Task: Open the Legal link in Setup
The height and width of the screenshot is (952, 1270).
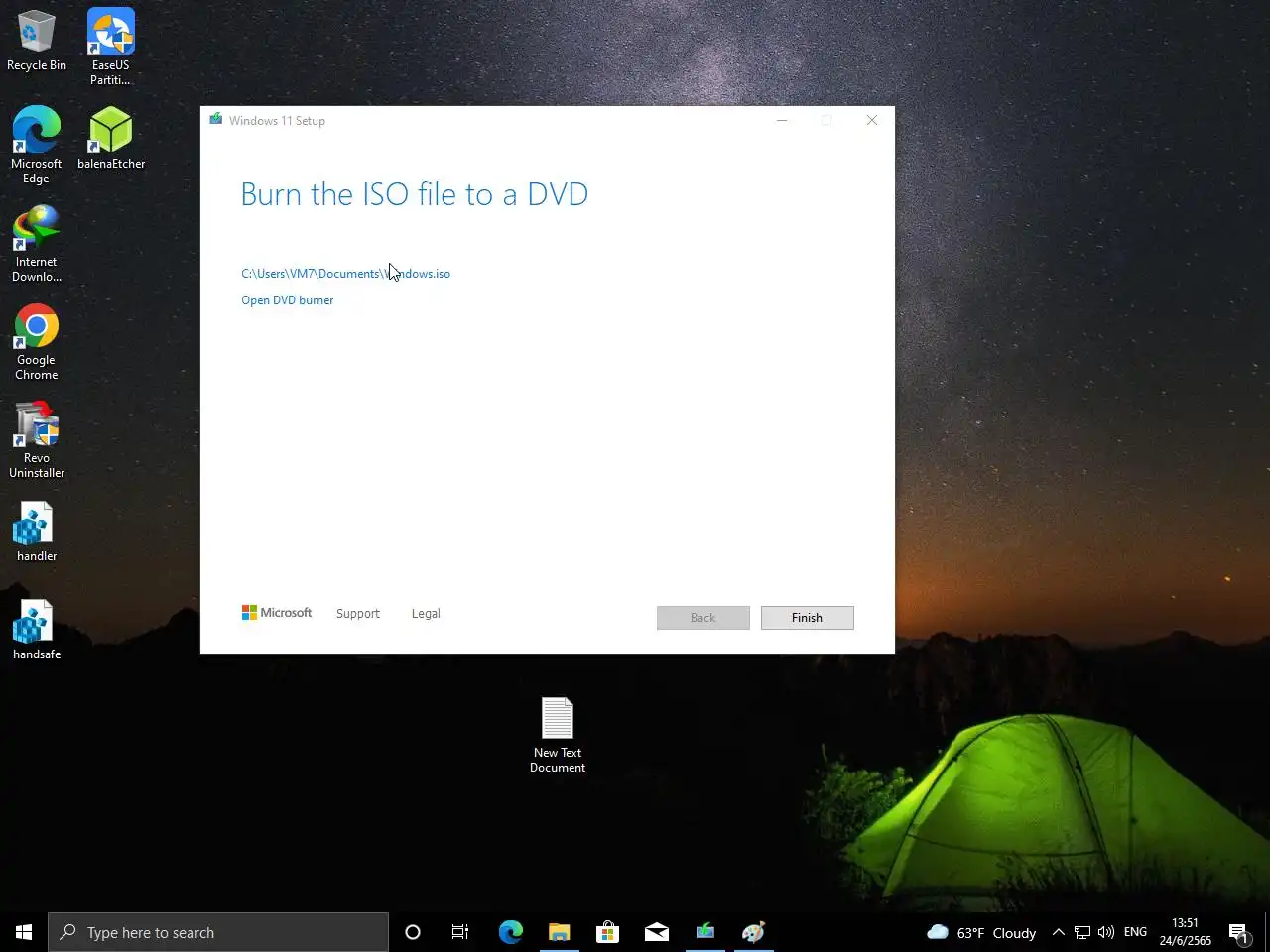Action: 426,614
